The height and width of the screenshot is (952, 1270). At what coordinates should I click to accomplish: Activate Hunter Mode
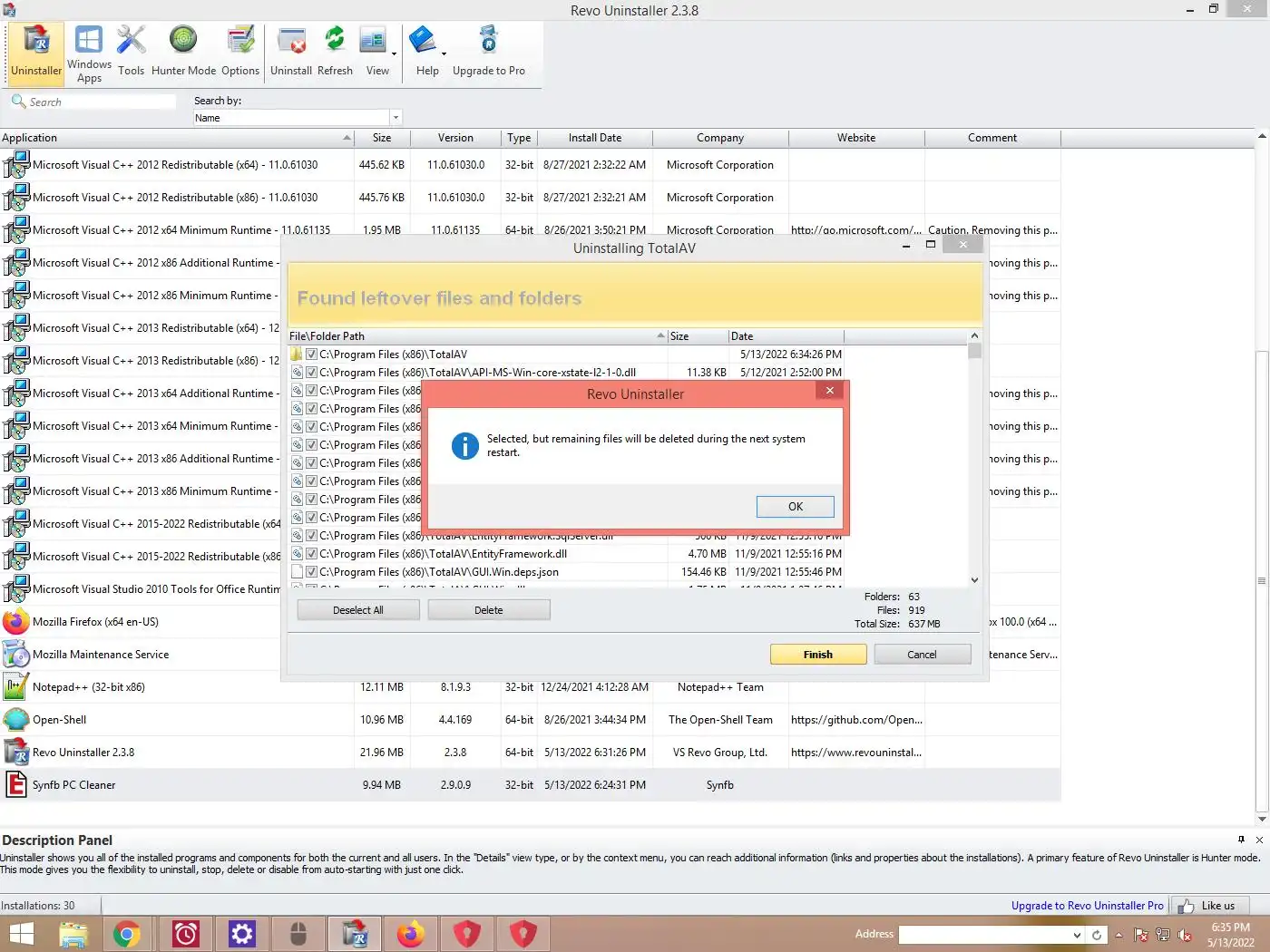pos(183,53)
